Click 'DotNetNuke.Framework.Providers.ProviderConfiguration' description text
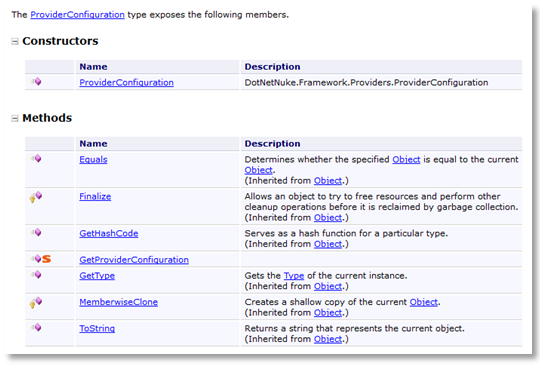Image resolution: width=540 pixels, height=367 pixels. (366, 83)
